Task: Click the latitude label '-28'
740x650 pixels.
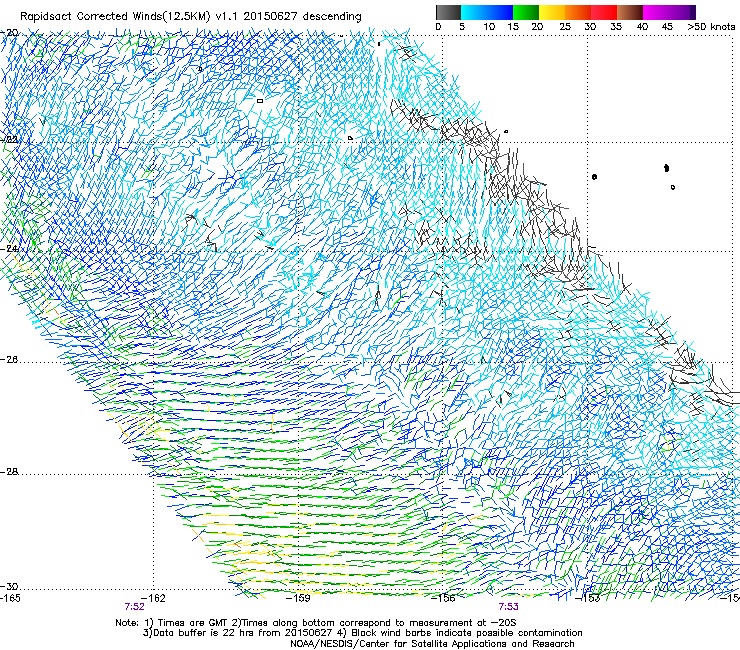Action: click(9, 472)
